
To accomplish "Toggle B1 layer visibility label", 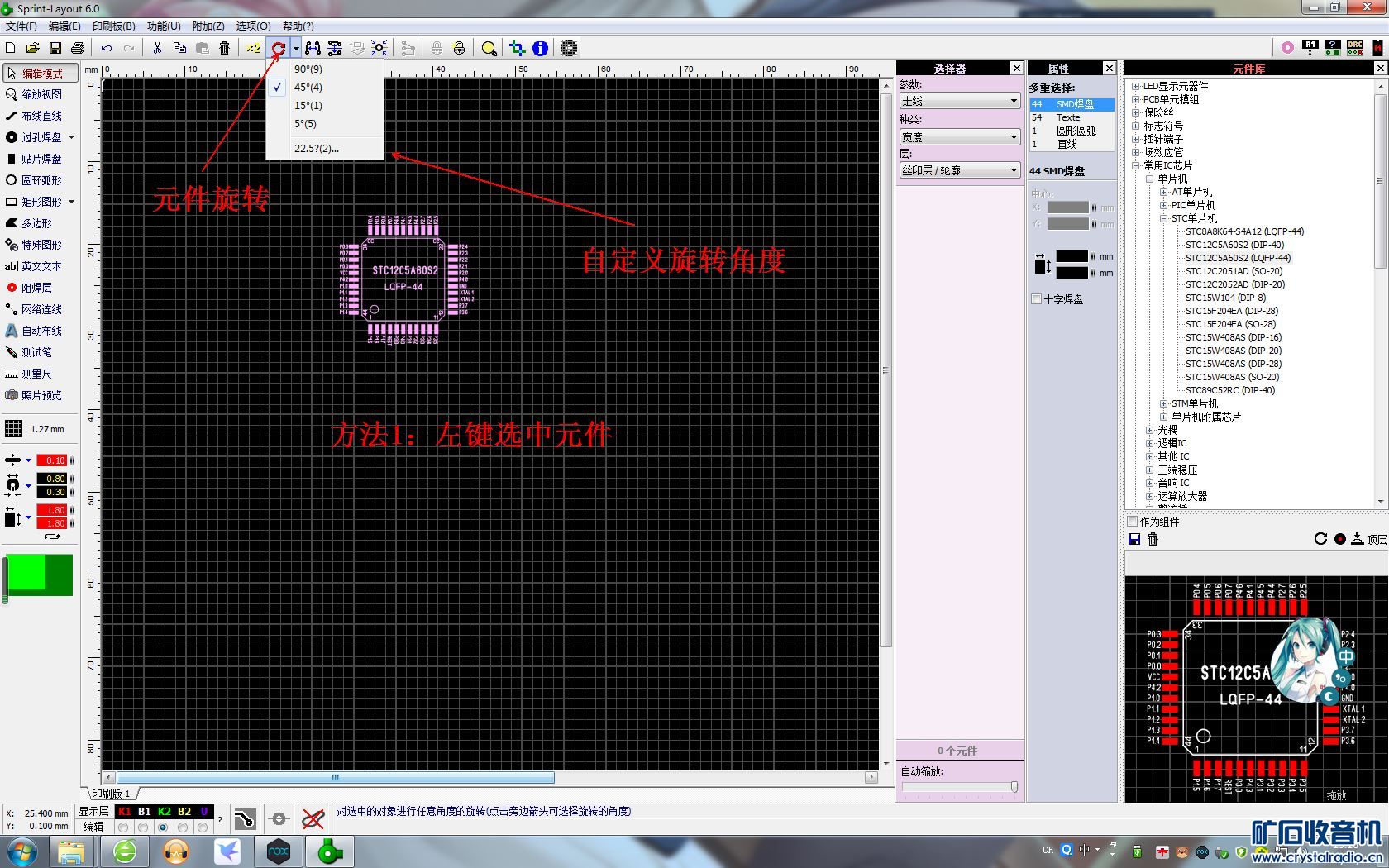I will 145,812.
